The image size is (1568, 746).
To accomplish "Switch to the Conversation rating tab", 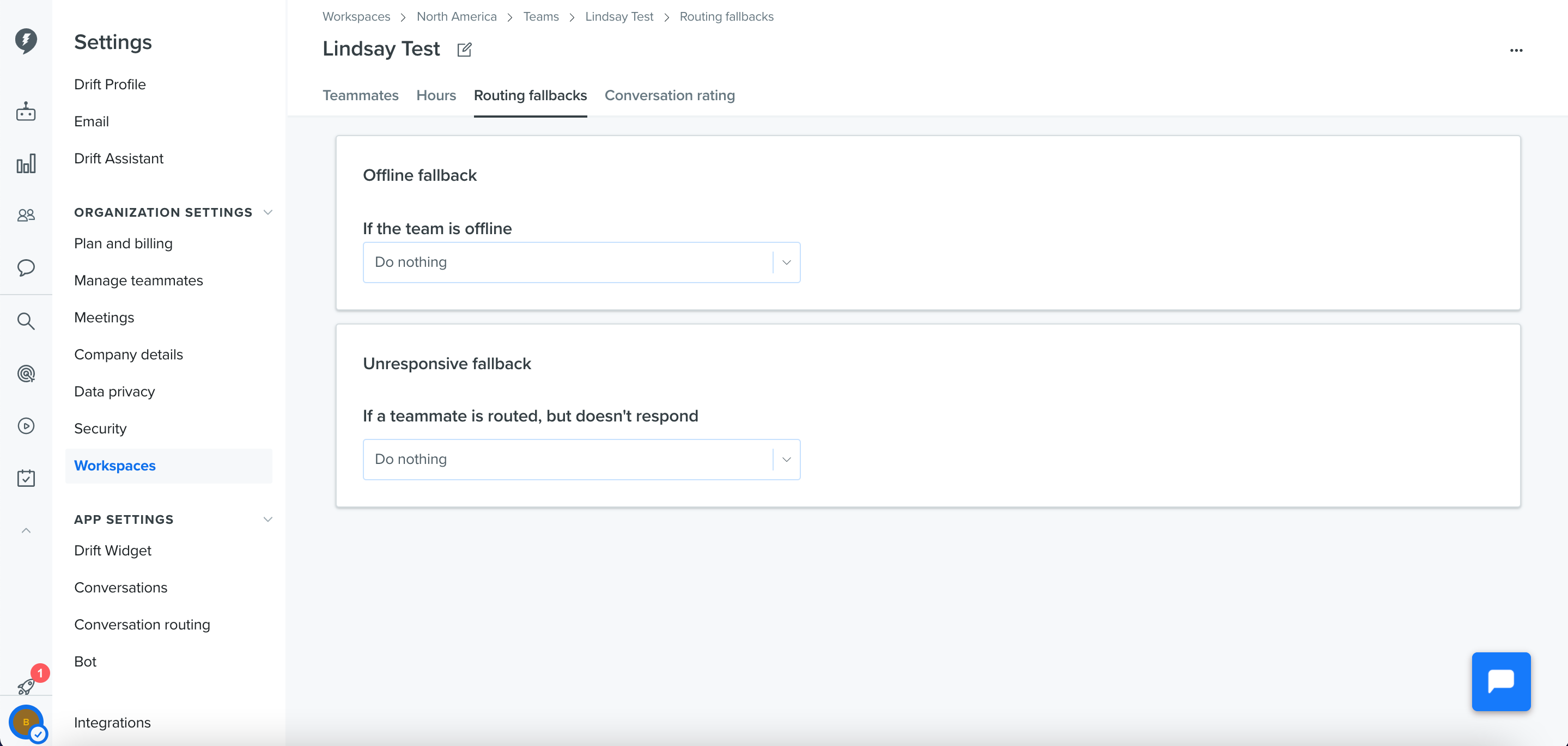I will coord(670,95).
